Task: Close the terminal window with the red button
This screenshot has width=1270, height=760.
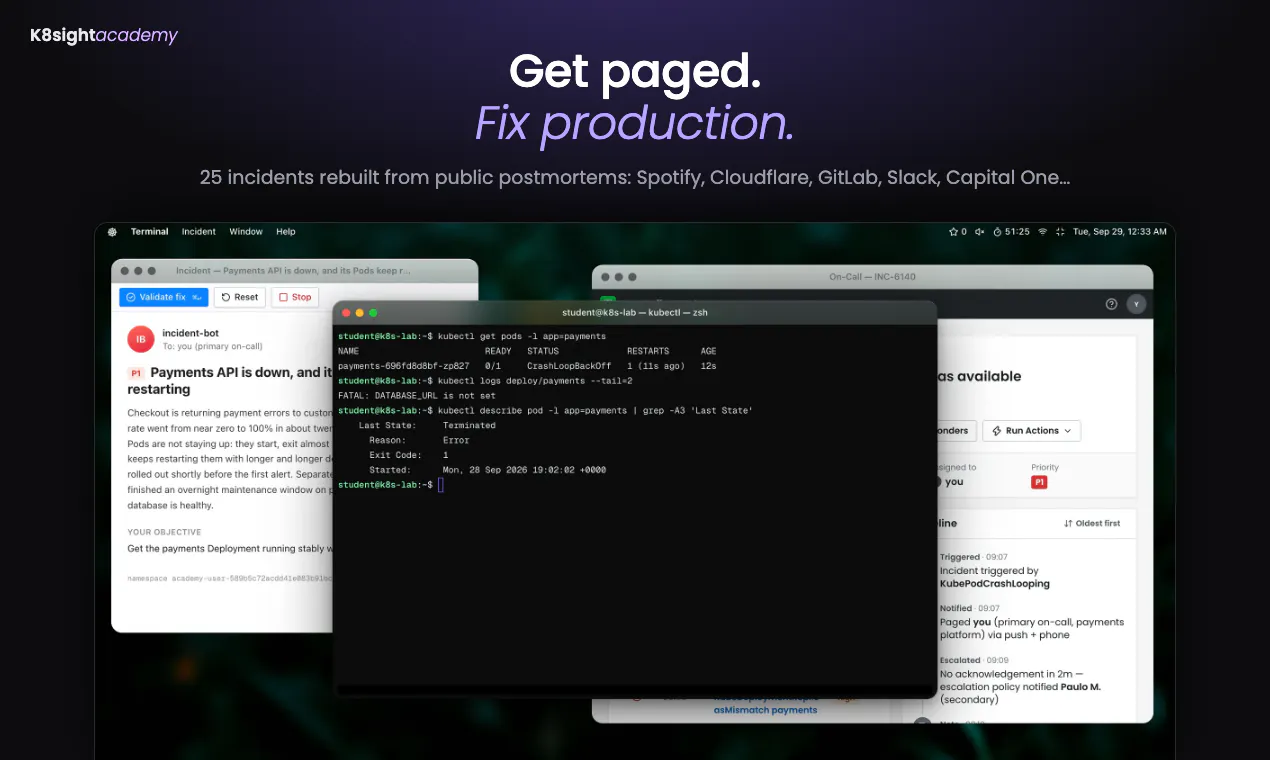Action: point(346,313)
